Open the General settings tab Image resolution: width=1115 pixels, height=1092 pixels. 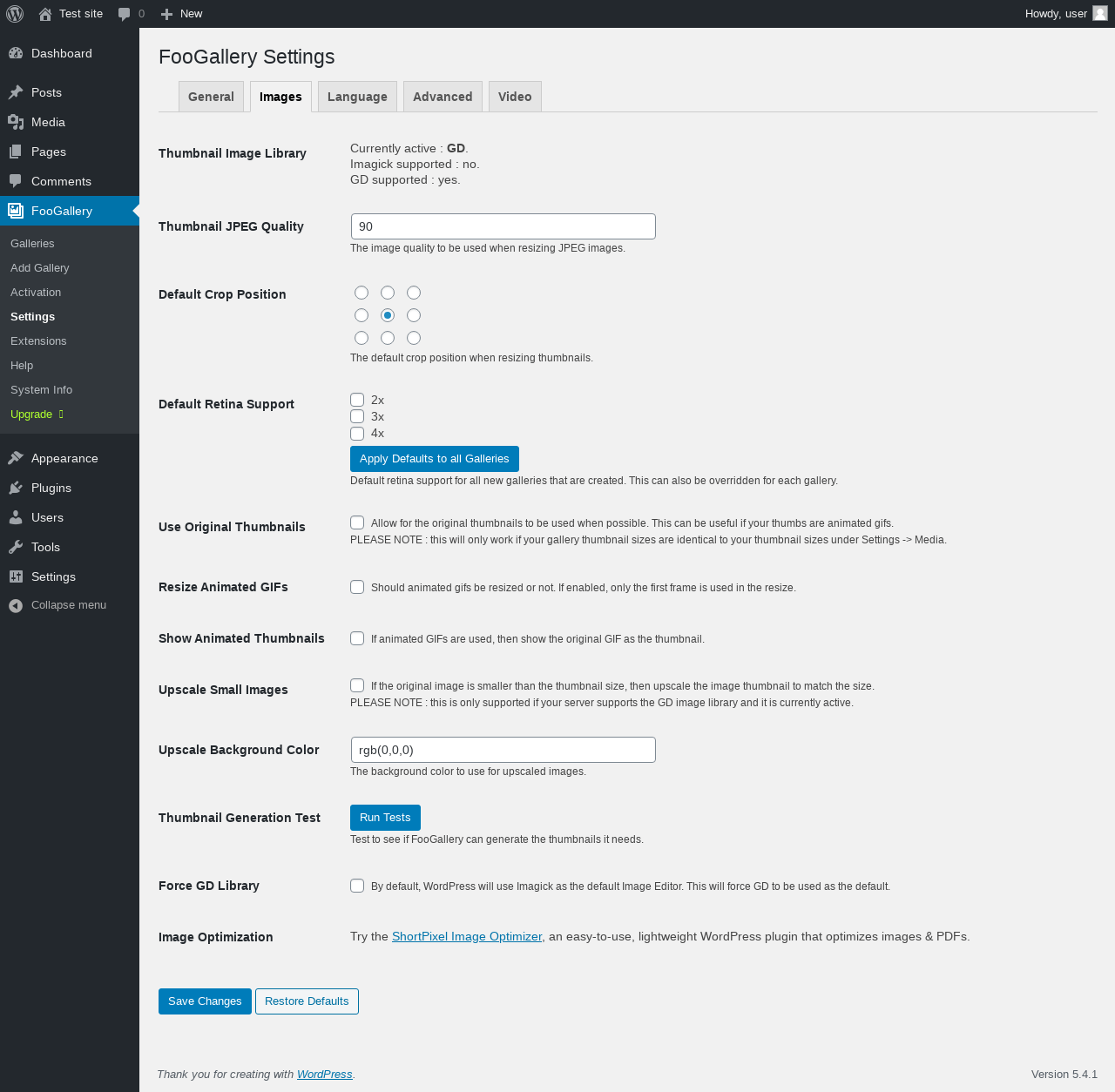coord(211,97)
